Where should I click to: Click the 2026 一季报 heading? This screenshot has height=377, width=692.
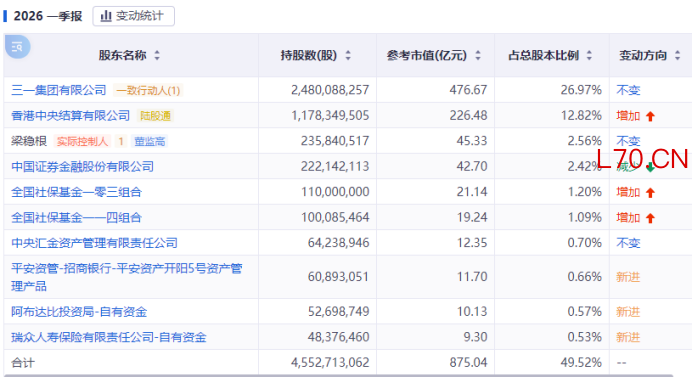click(48, 16)
